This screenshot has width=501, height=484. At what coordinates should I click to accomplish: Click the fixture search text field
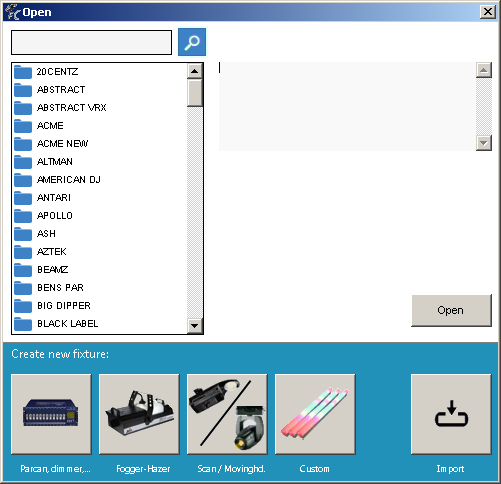[x=92, y=42]
